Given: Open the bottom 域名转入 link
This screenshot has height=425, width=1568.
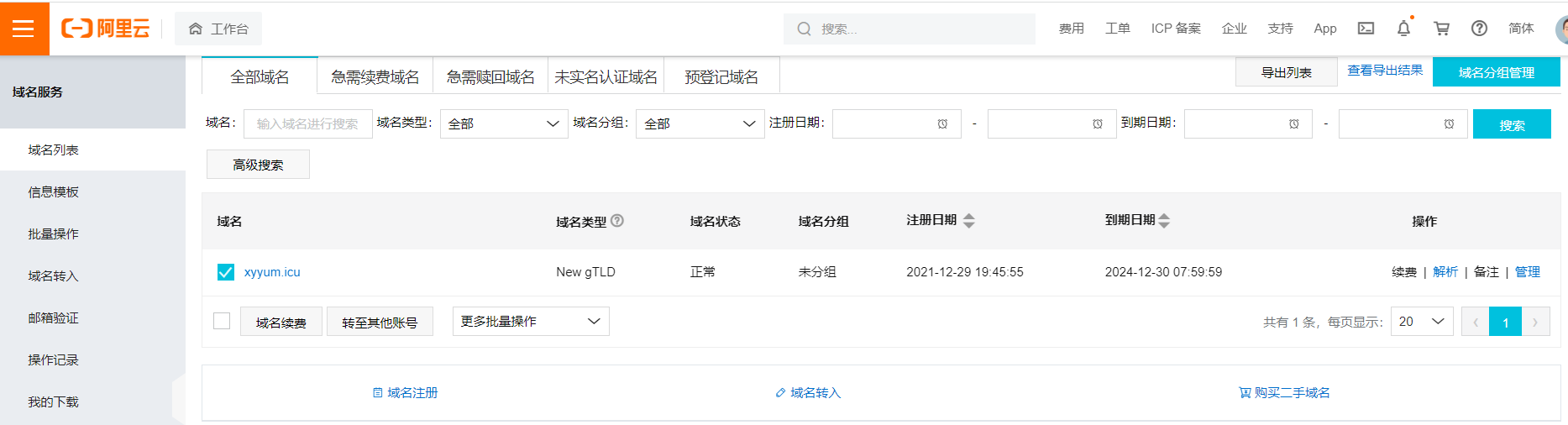Looking at the screenshot, I should pyautogui.click(x=808, y=392).
